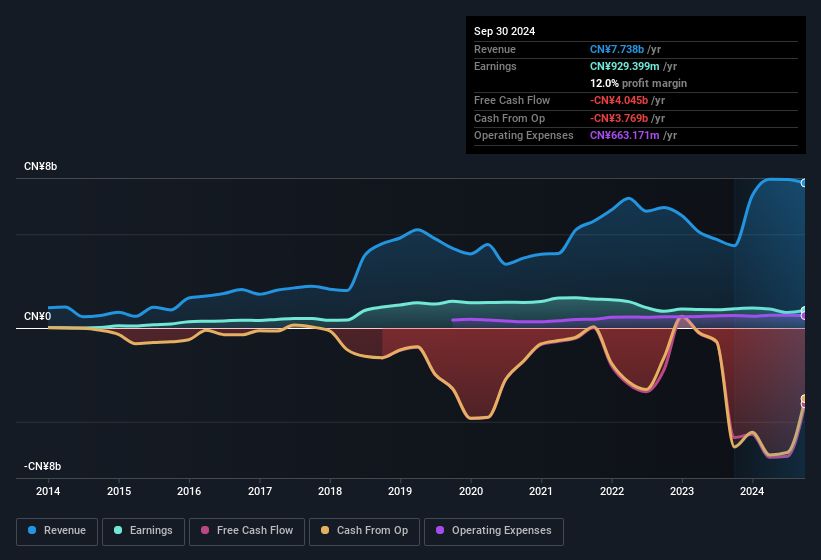Click the earnings value CN¥929.399m

point(625,66)
